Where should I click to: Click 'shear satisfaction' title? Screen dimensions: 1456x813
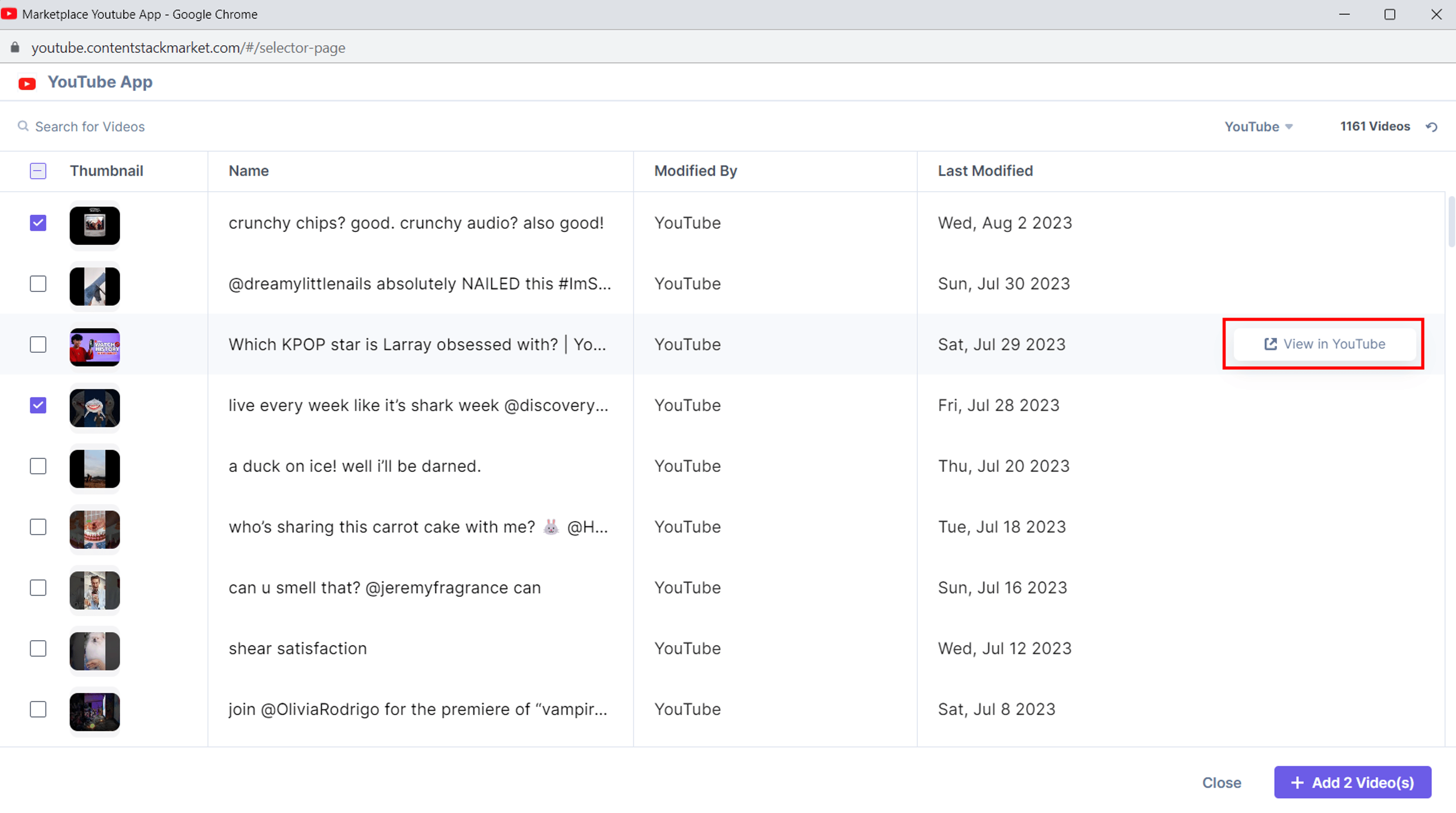[x=297, y=648]
